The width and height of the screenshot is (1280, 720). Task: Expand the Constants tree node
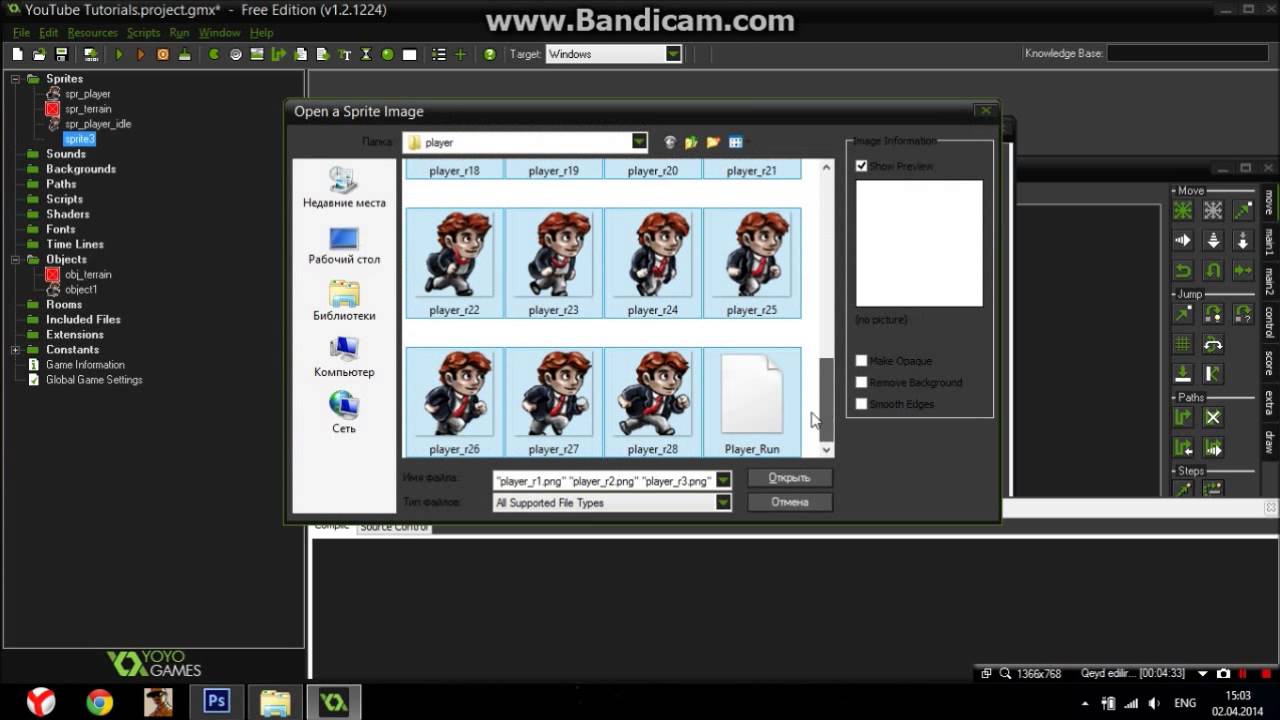[15, 350]
